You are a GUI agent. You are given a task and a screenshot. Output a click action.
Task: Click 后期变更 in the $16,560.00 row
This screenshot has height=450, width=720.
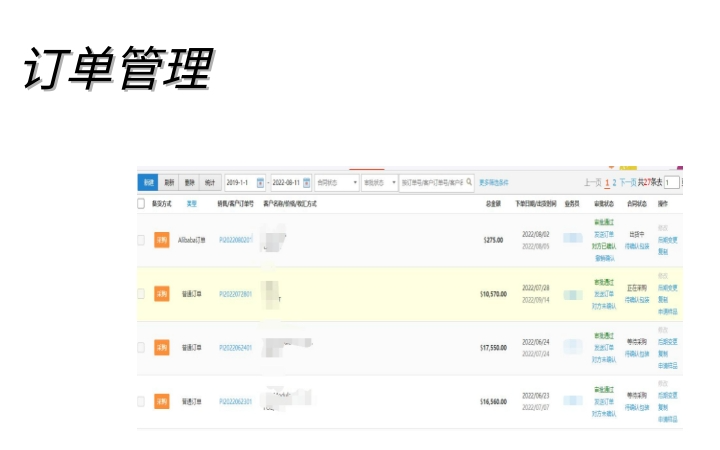[668, 395]
